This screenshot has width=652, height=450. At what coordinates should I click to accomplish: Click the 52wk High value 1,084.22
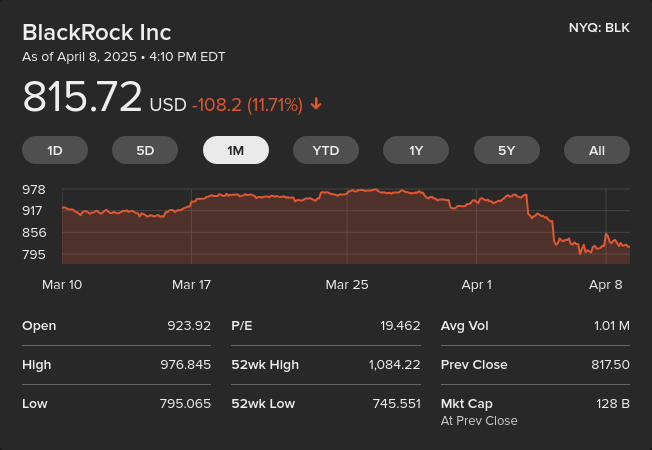click(395, 364)
